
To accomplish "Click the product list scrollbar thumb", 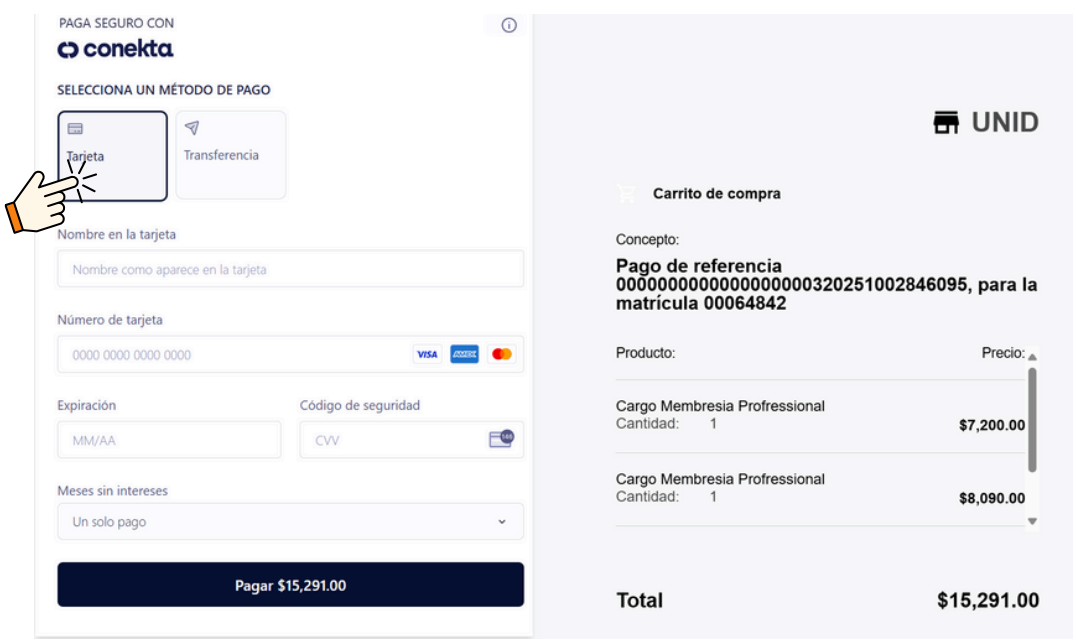I will click(x=1032, y=418).
